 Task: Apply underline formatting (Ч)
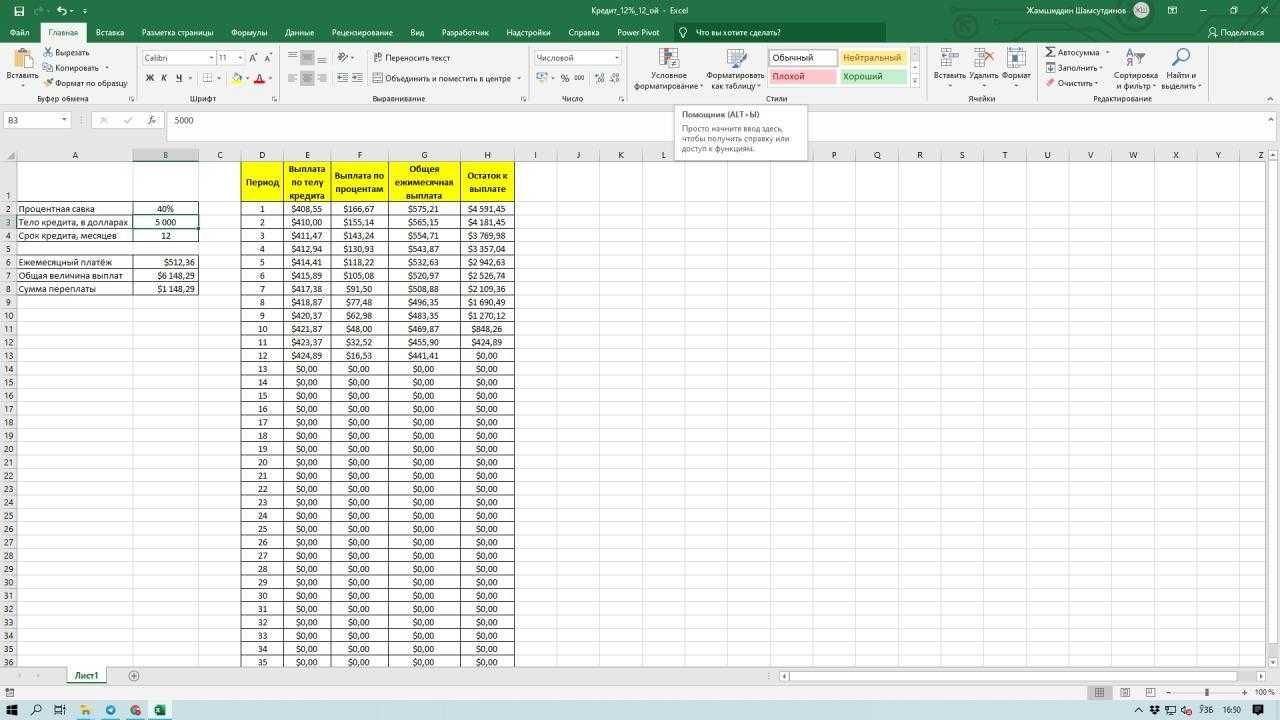[179, 78]
